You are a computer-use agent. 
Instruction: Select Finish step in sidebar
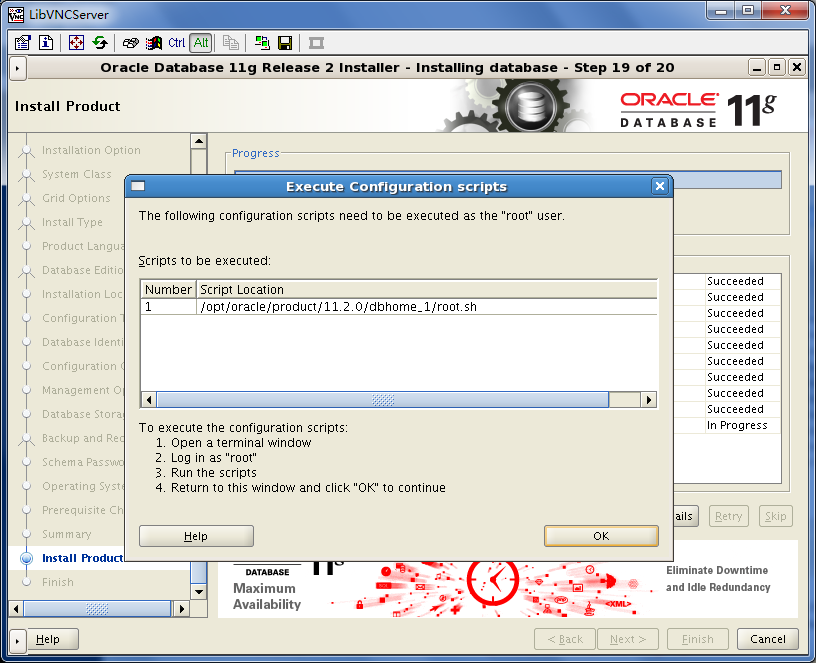point(58,582)
